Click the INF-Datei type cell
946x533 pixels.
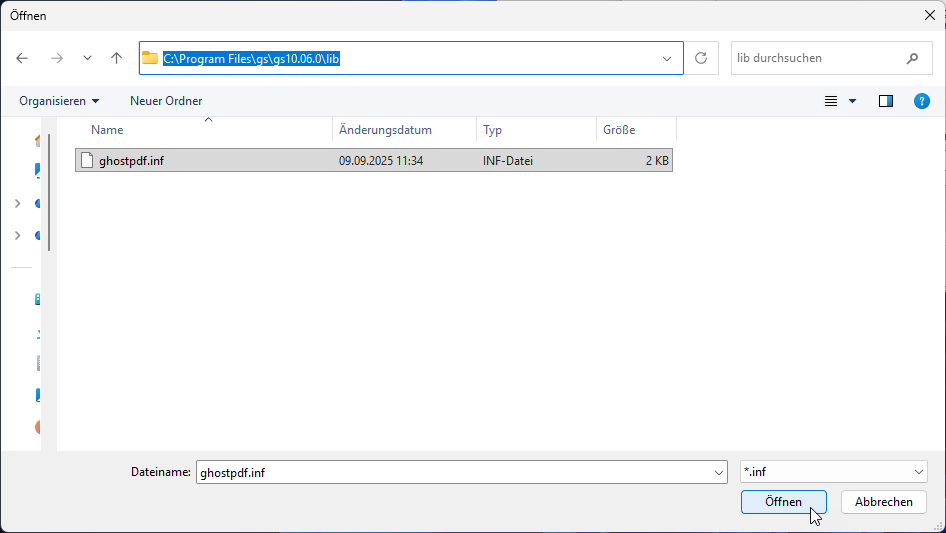tap(507, 161)
